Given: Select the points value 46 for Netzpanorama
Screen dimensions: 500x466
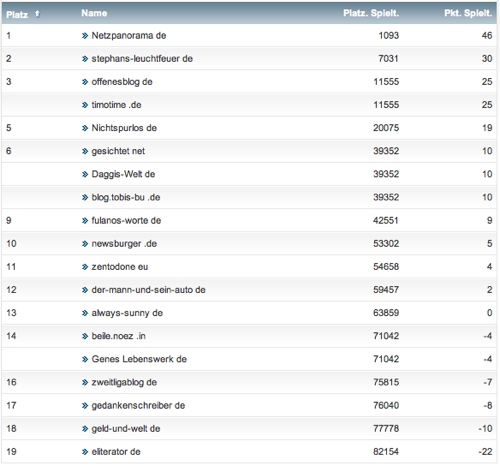Looking at the screenshot, I should 487,35.
